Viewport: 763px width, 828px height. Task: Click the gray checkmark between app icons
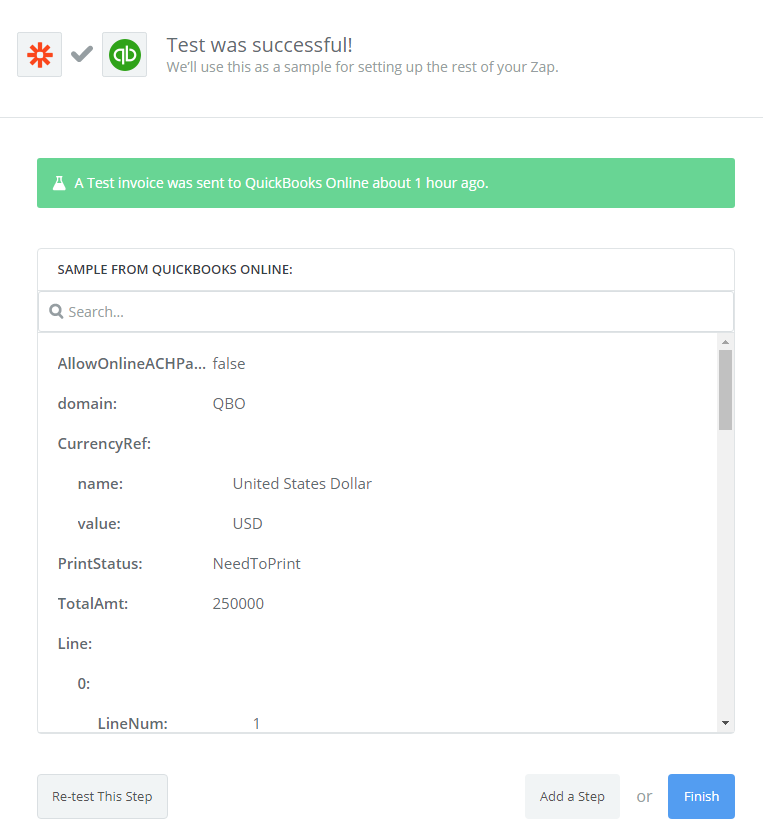pos(82,54)
